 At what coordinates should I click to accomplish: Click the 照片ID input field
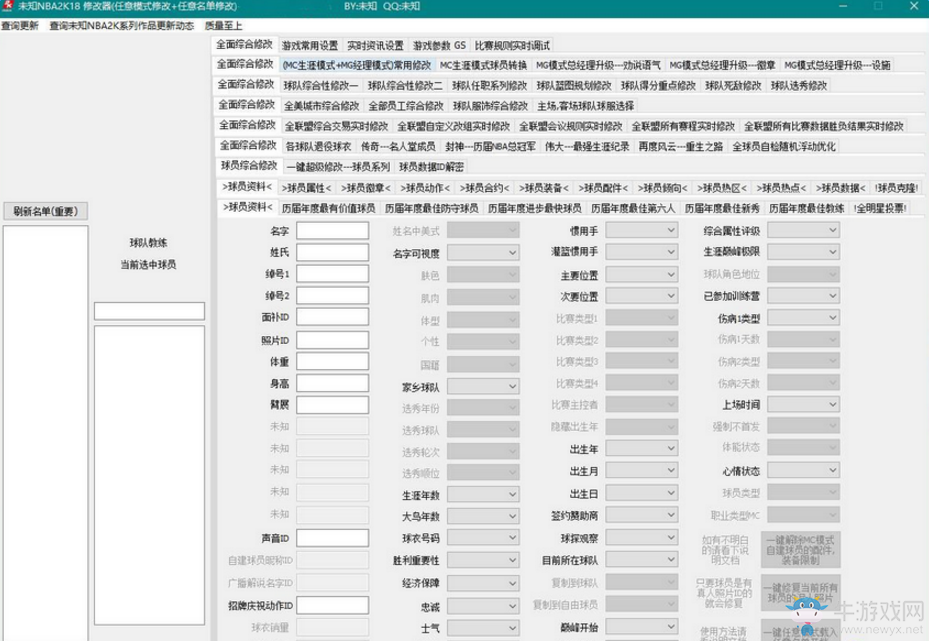click(332, 340)
